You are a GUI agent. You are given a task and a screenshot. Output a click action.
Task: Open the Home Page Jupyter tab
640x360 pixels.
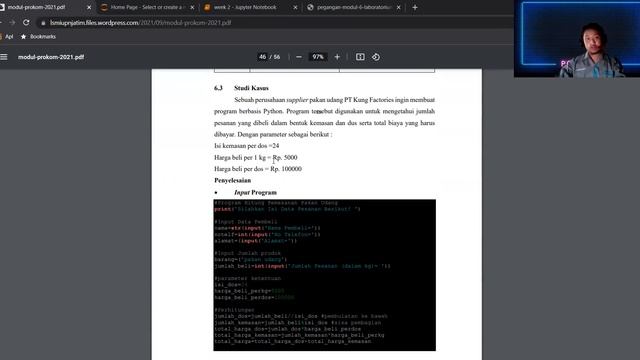tap(148, 7)
